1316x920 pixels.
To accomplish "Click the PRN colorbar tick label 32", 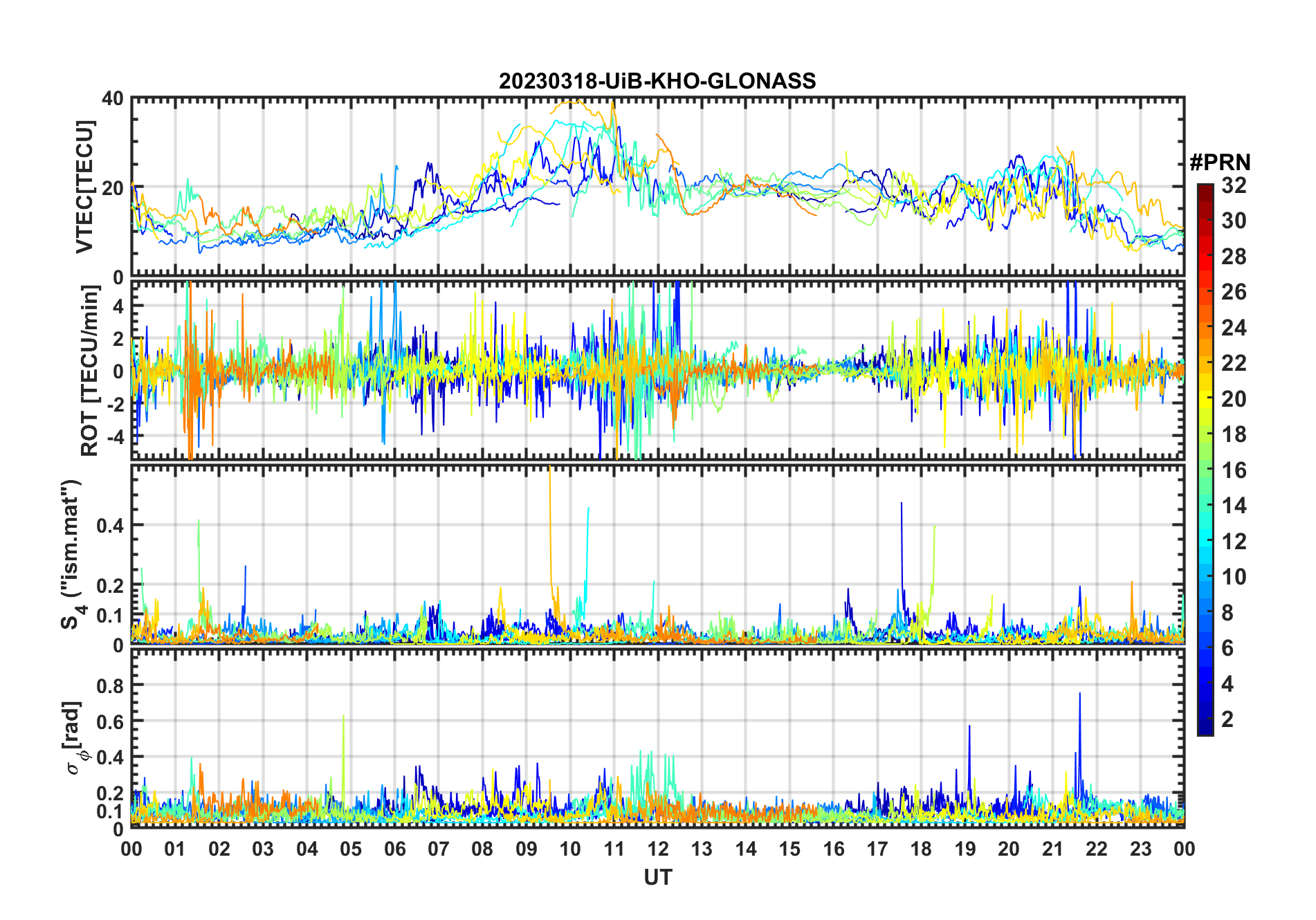I will (x=1234, y=185).
